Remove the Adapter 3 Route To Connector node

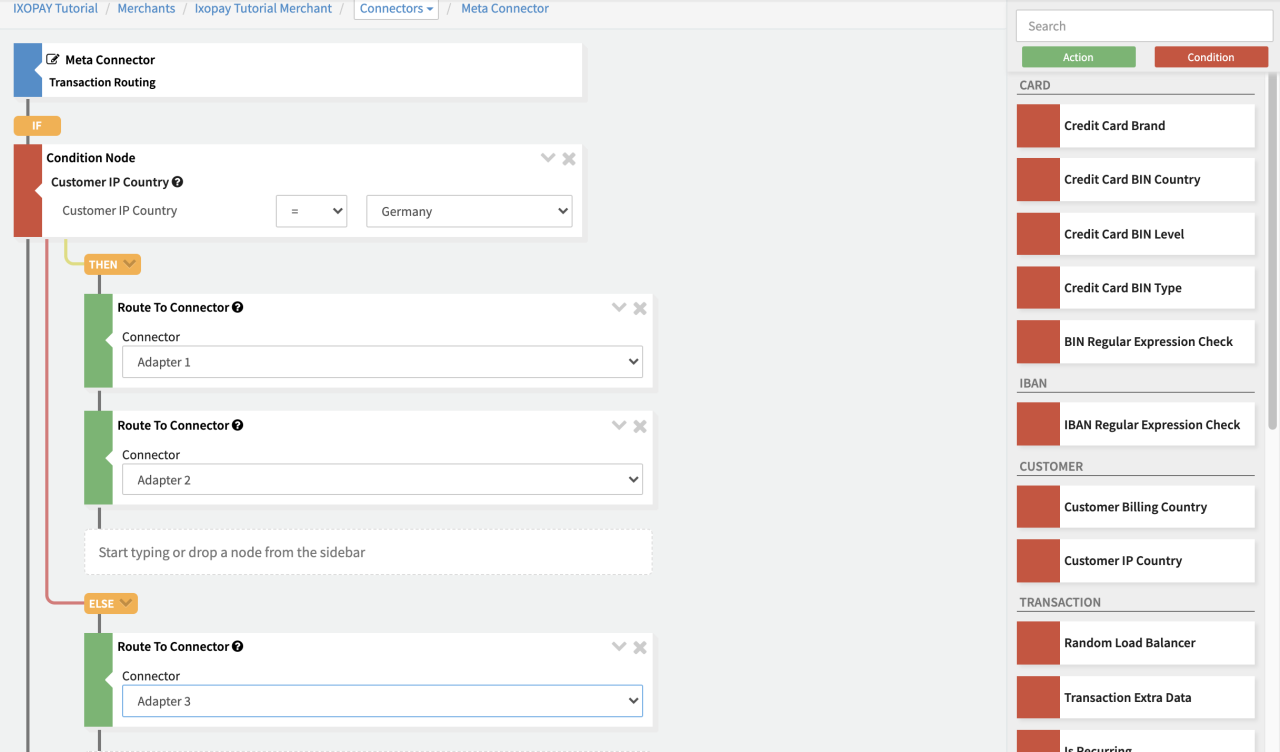pyautogui.click(x=640, y=647)
